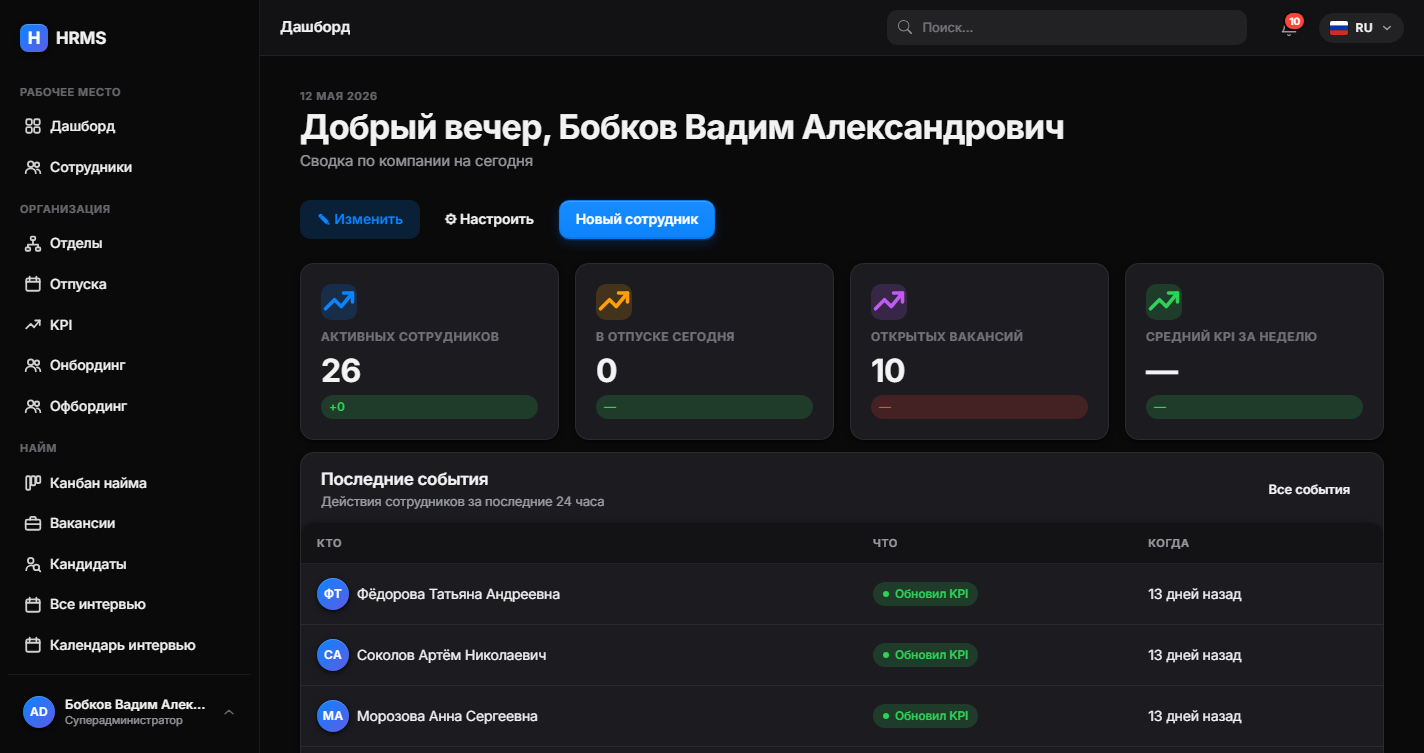Click Последние события heading

(x=404, y=479)
